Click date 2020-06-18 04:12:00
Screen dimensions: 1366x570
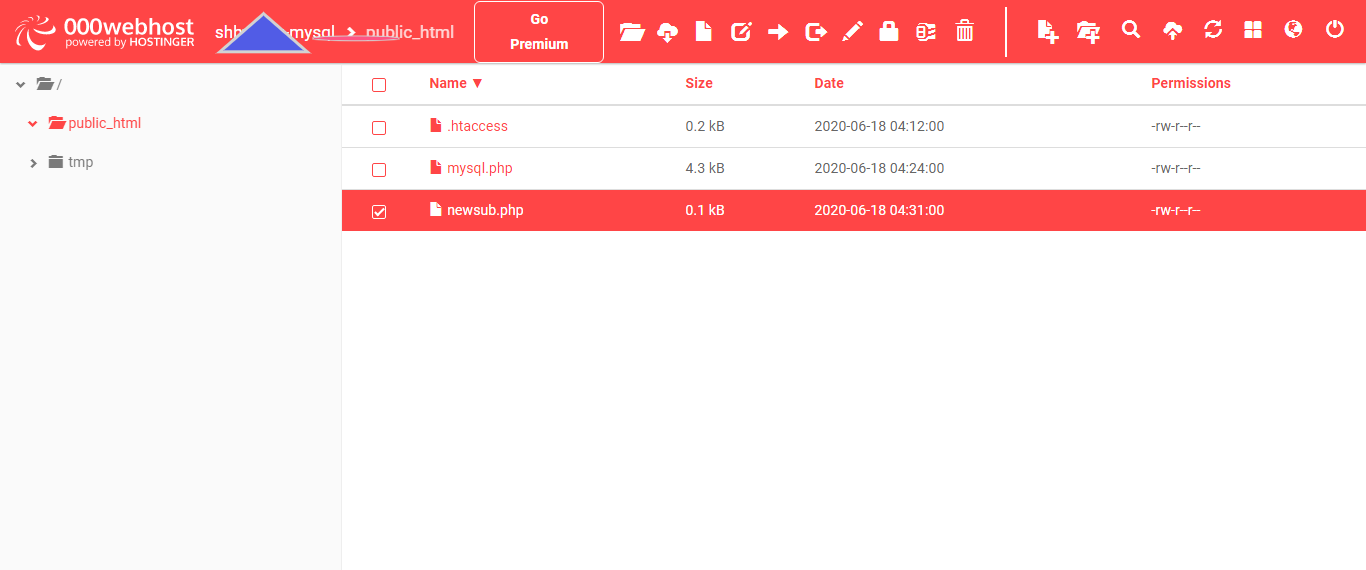tap(879, 126)
